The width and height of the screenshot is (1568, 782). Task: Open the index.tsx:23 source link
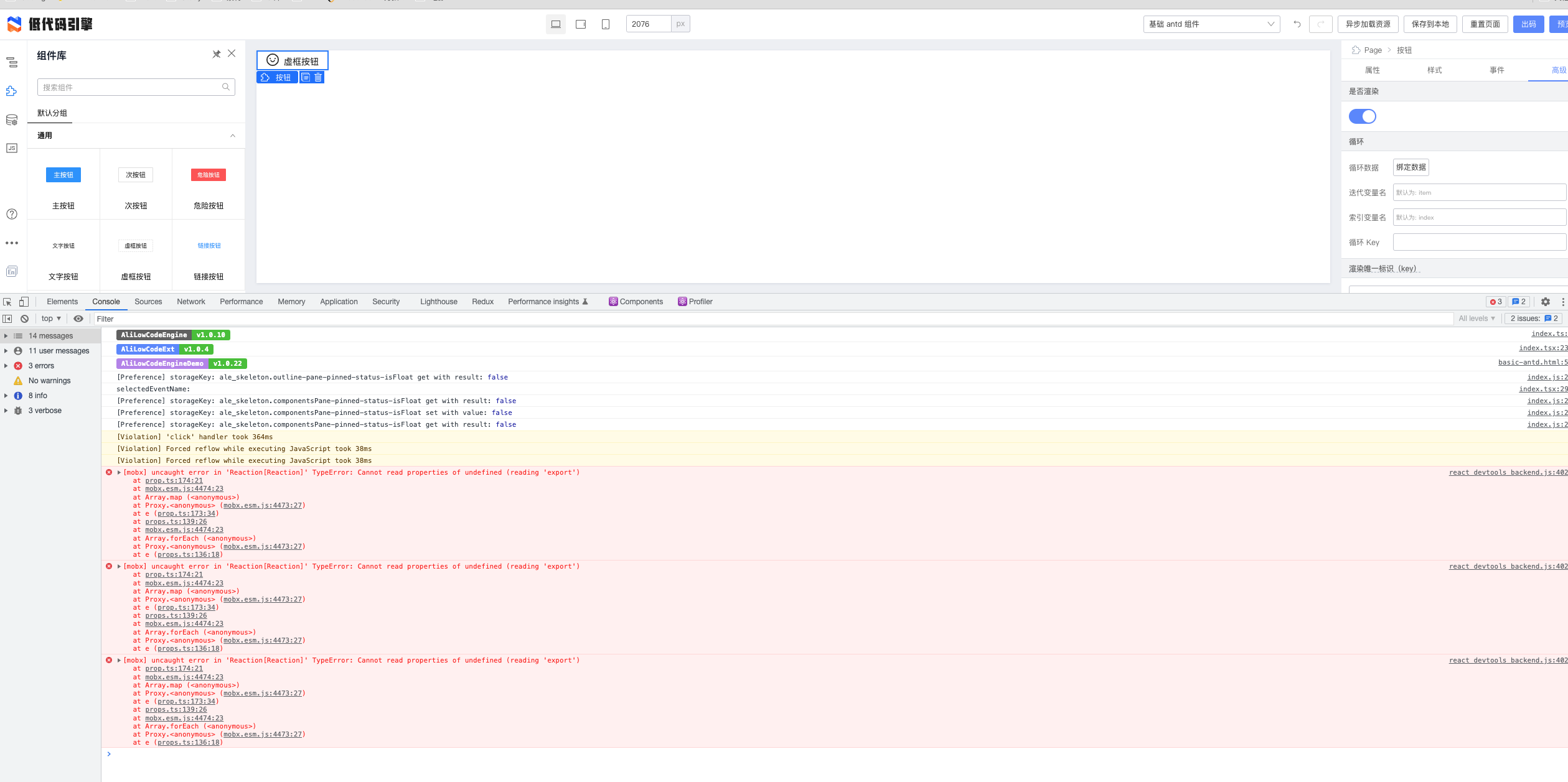(1543, 348)
